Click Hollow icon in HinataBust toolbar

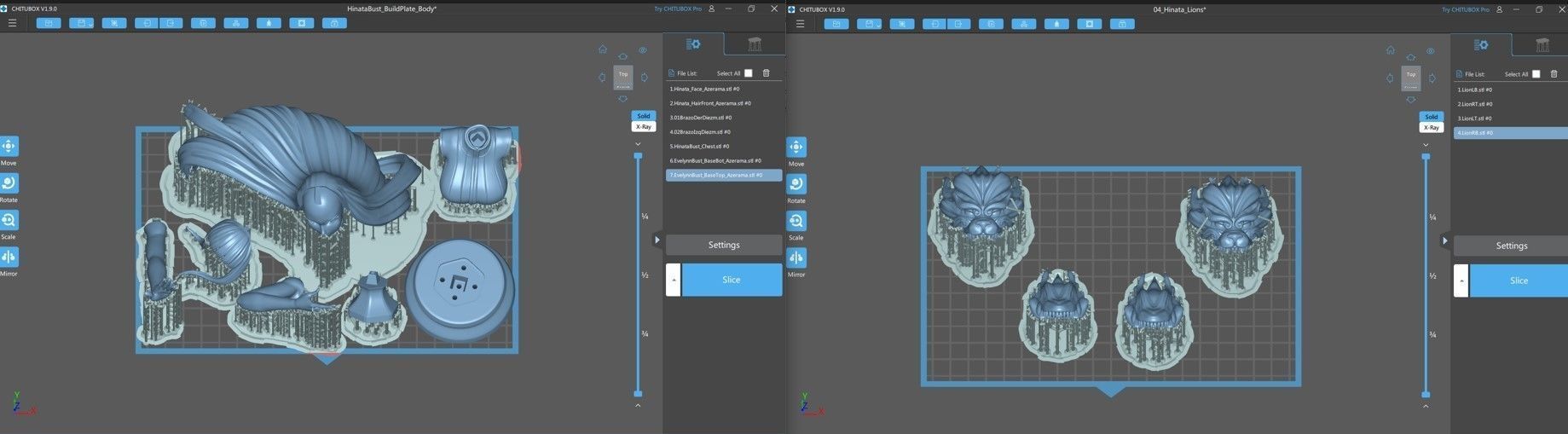click(x=269, y=23)
